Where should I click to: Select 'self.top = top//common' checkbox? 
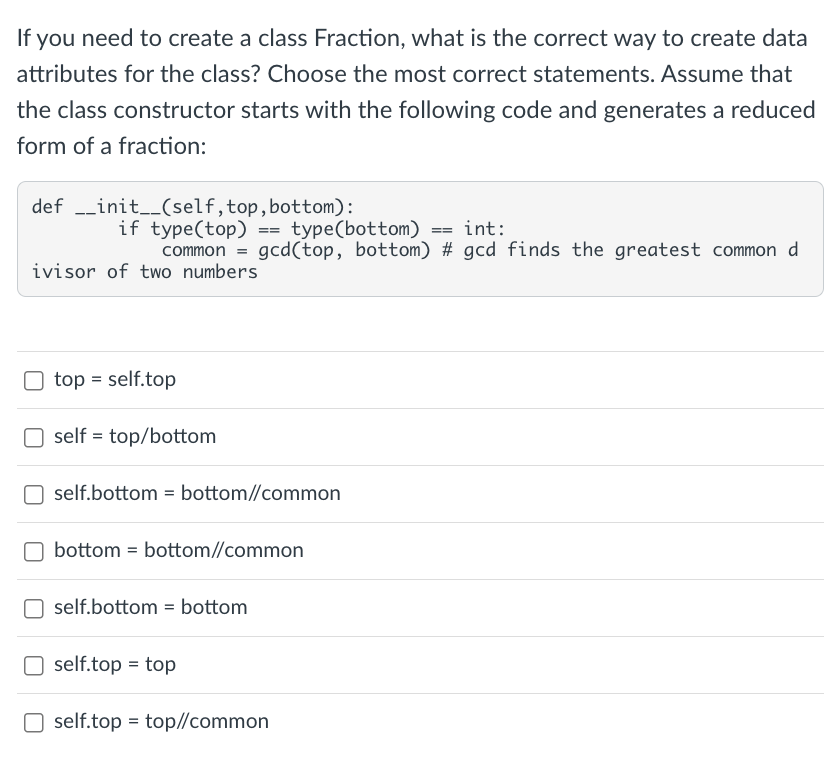tap(33, 722)
